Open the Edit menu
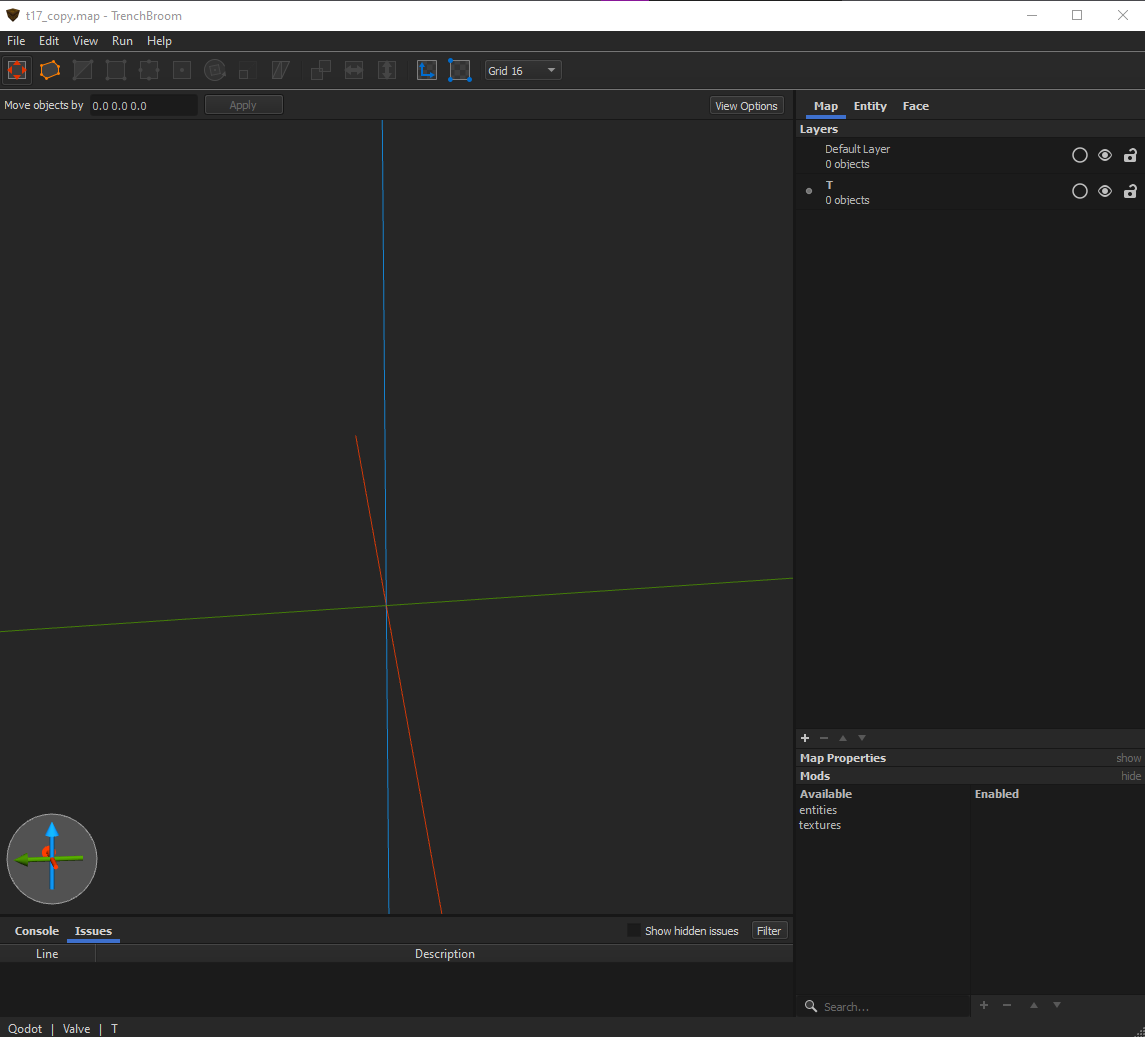The width and height of the screenshot is (1145, 1037). [x=49, y=41]
